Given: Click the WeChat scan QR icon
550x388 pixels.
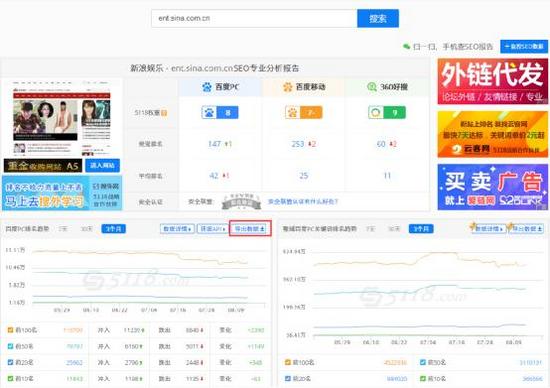Looking at the screenshot, I should (x=407, y=46).
